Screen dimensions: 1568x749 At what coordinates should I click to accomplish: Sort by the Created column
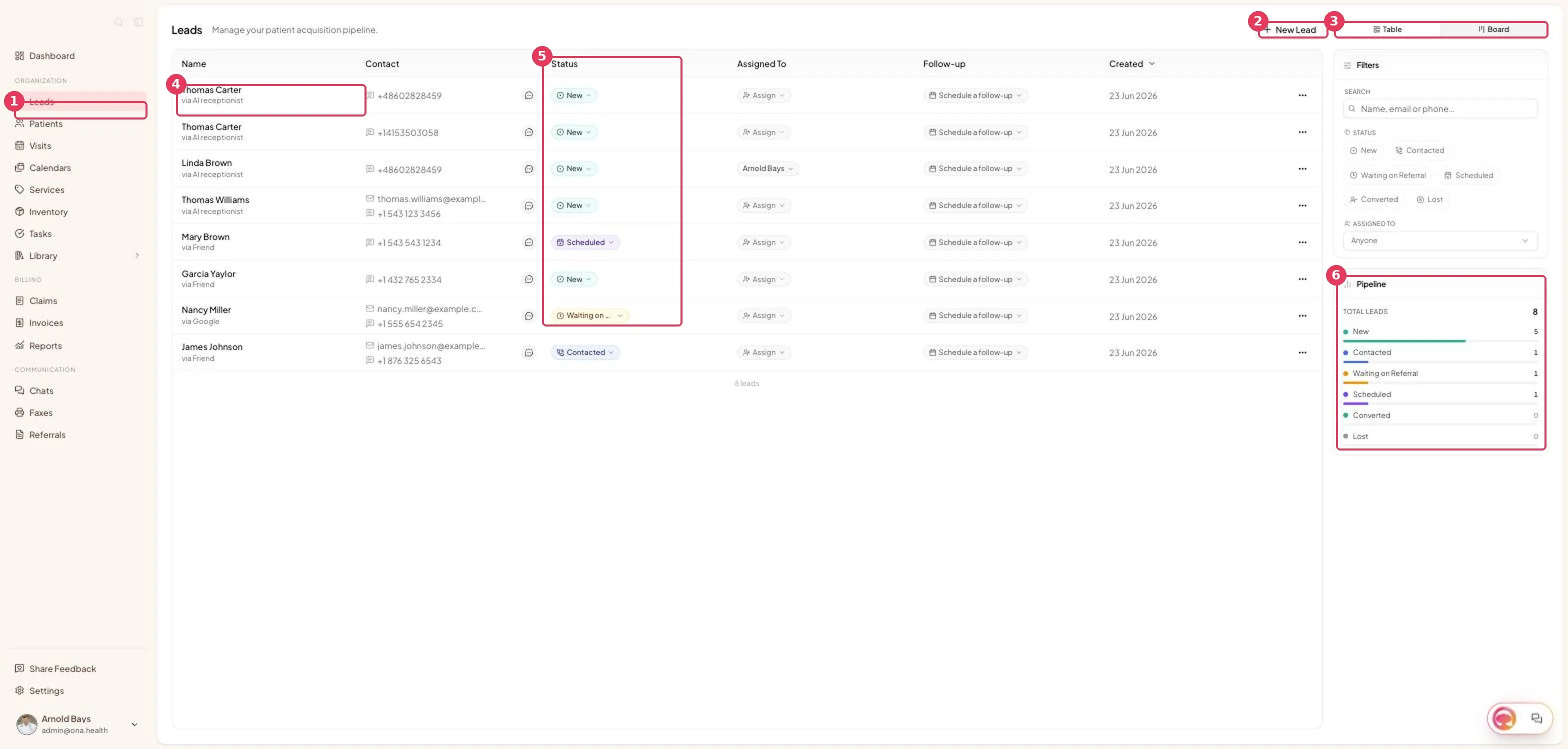1131,64
